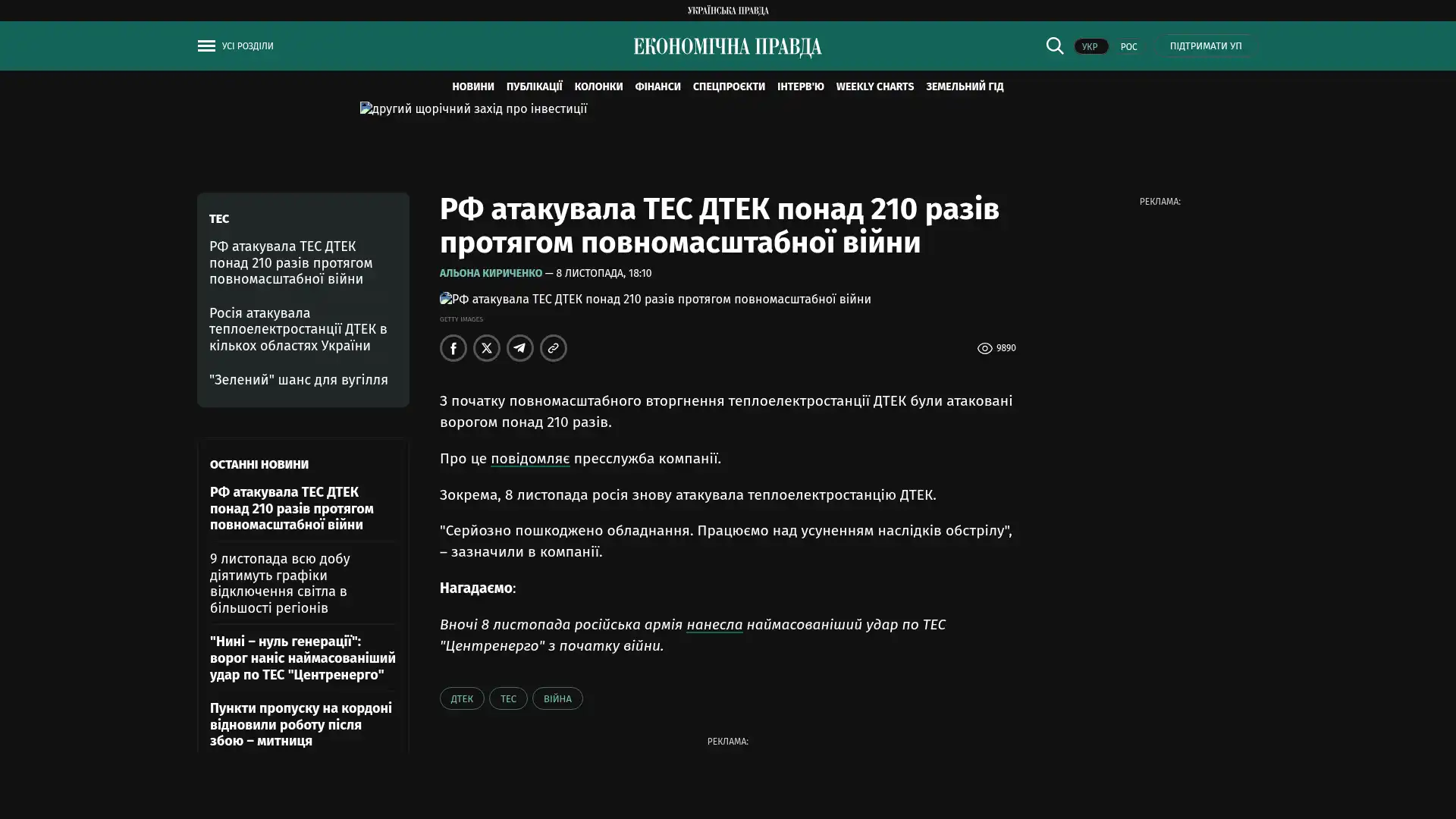1456x819 pixels.
Task: Select the ВІЙНА tag
Action: [557, 698]
